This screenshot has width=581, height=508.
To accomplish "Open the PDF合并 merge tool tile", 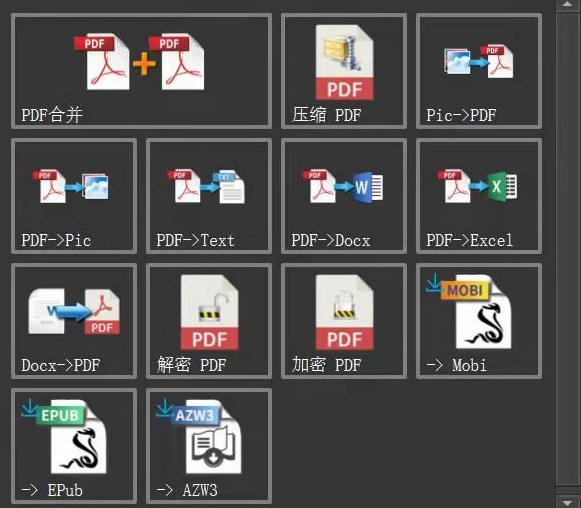I will point(142,71).
